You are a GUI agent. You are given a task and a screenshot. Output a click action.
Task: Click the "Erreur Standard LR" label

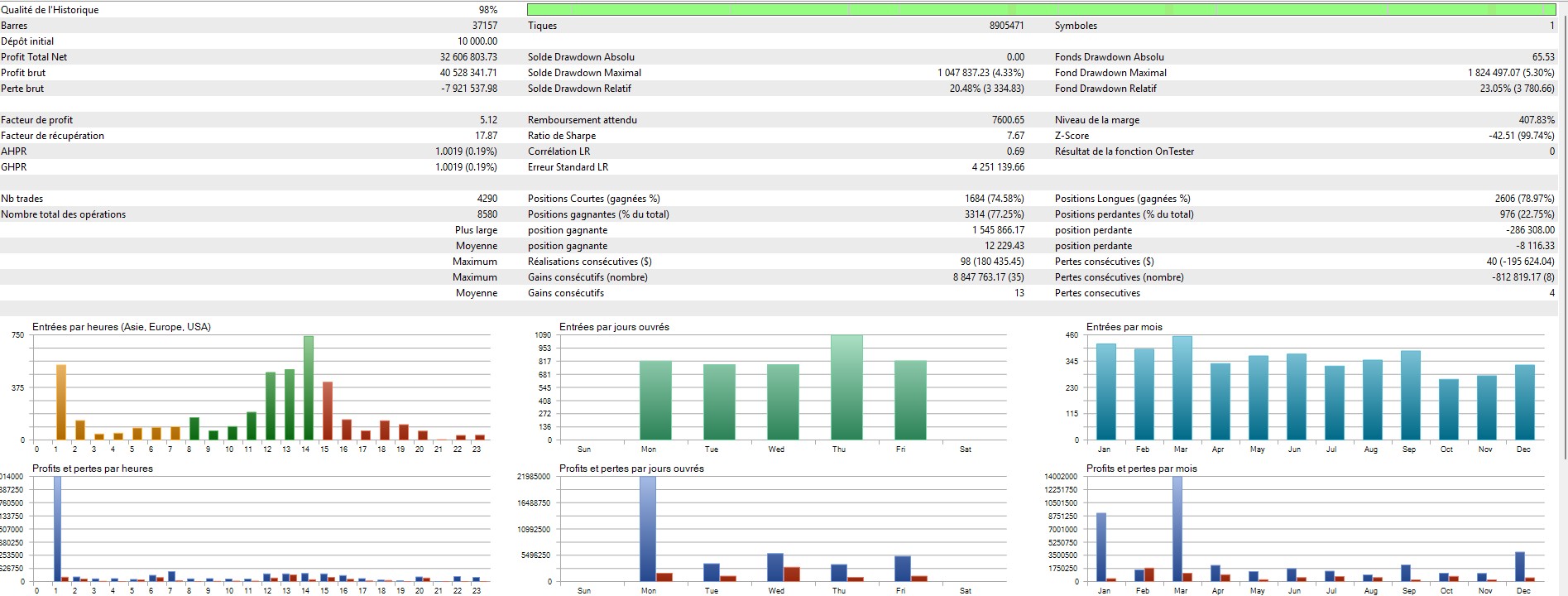pos(568,167)
